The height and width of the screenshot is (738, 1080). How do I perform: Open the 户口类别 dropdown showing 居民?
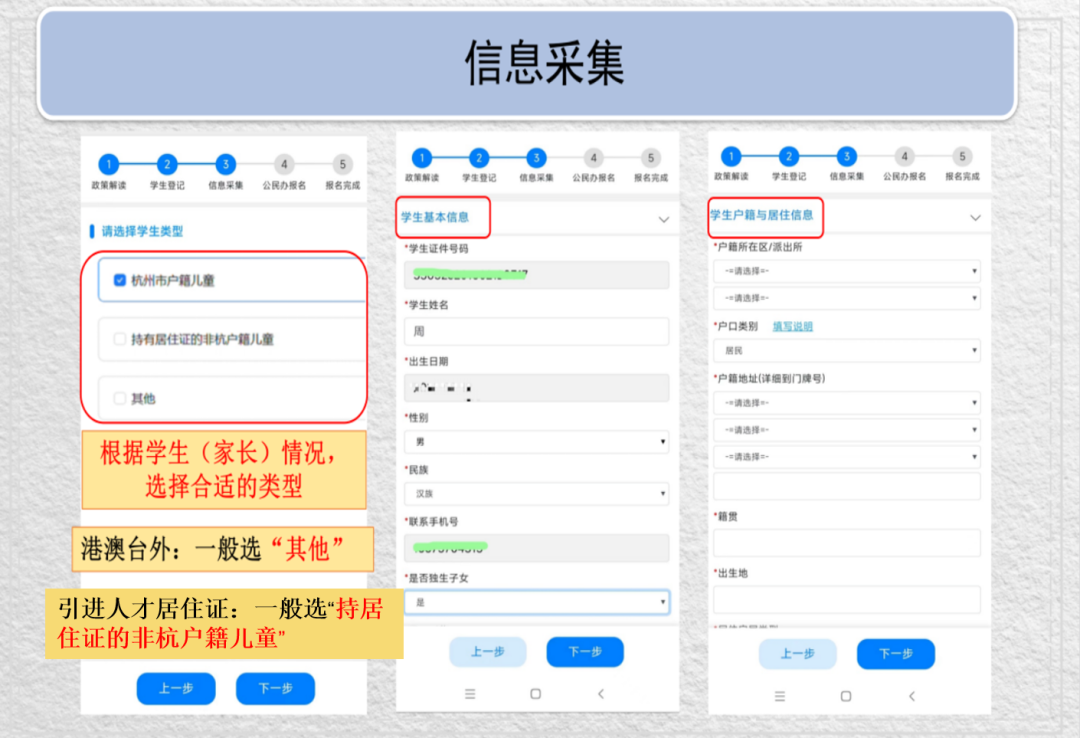(x=847, y=350)
